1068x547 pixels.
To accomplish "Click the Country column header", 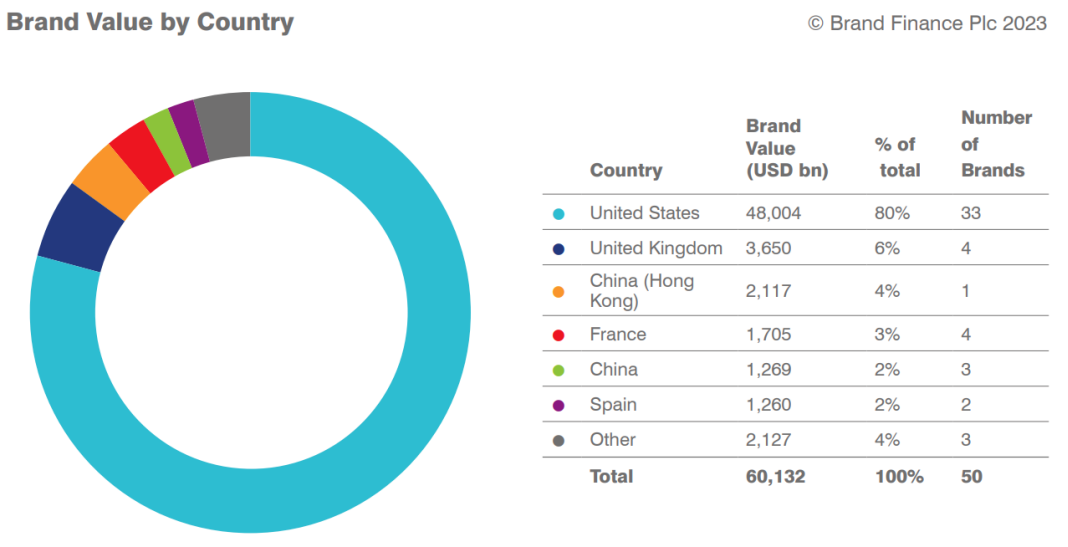I will click(626, 170).
